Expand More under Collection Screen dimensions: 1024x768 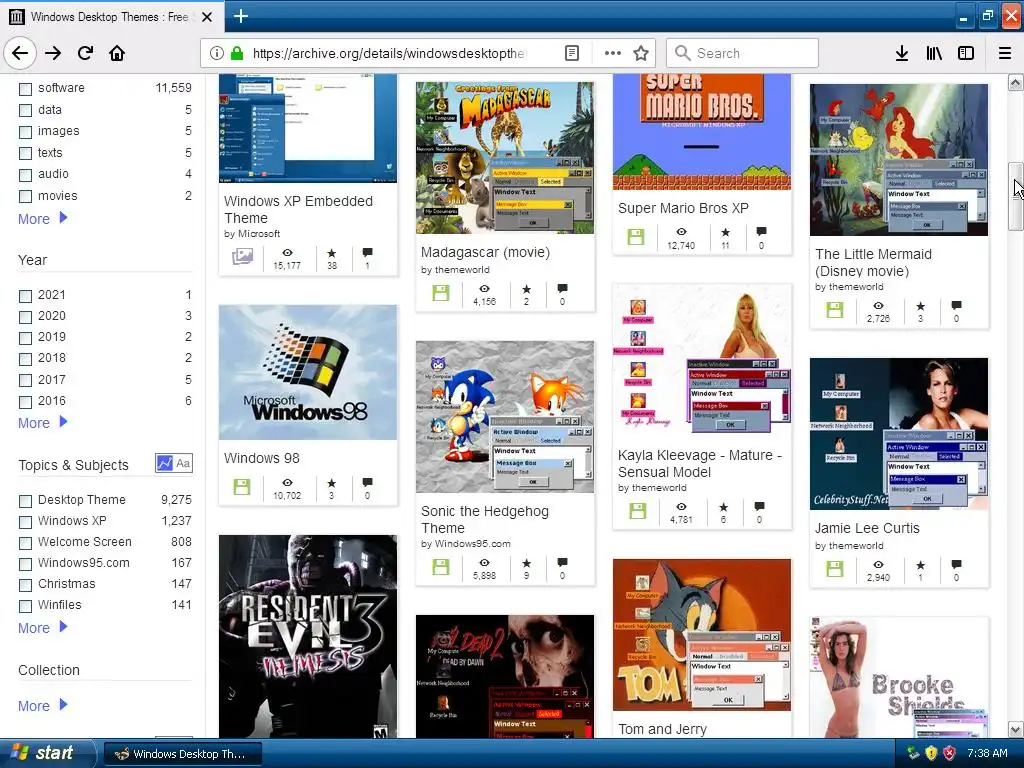[x=42, y=705]
